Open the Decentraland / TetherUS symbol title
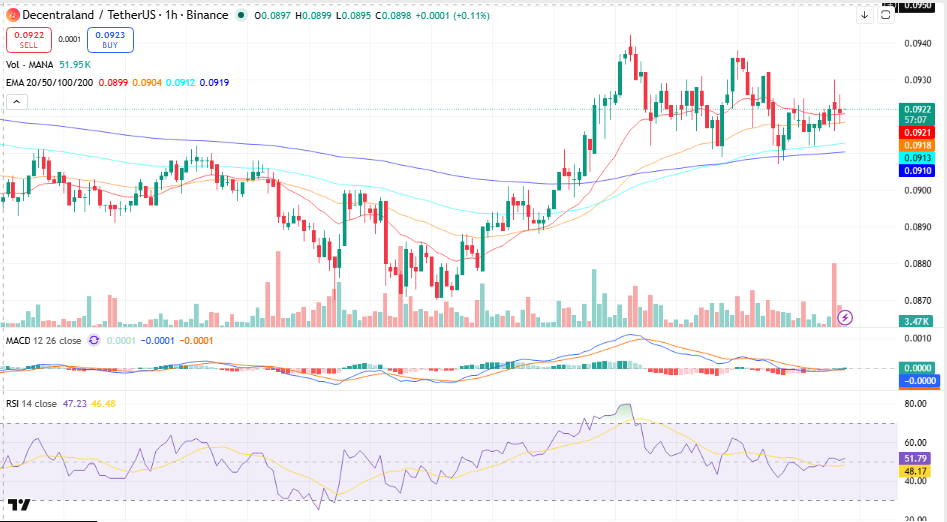Screen dimensions: 947x522 125,15
